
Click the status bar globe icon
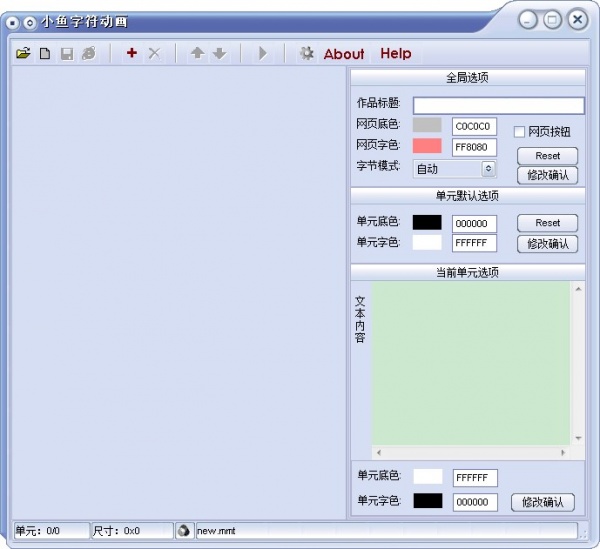point(184,531)
